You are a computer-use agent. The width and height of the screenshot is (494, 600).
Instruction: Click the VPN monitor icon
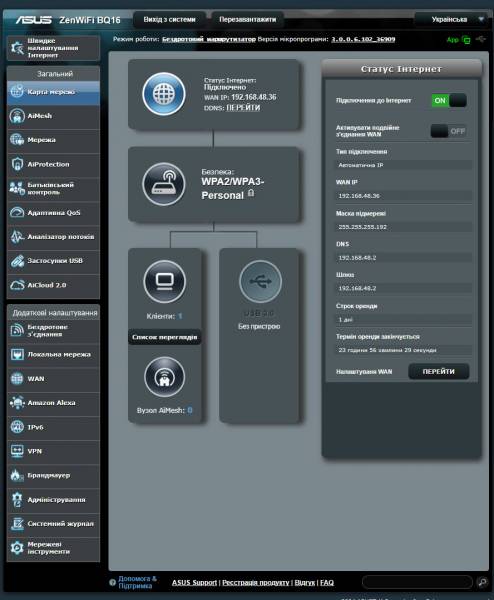(x=17, y=451)
